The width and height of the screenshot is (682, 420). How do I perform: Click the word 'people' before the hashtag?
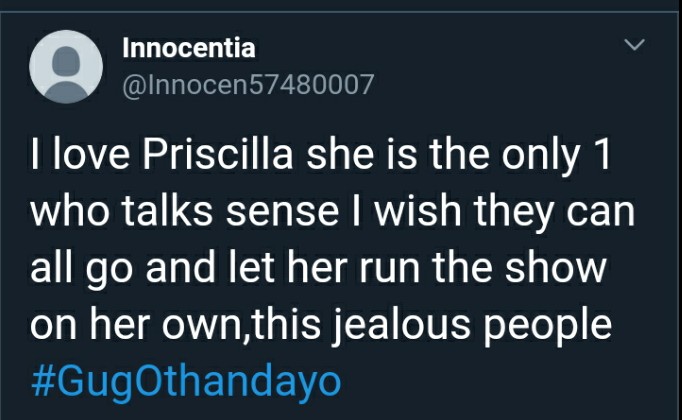[x=548, y=327]
